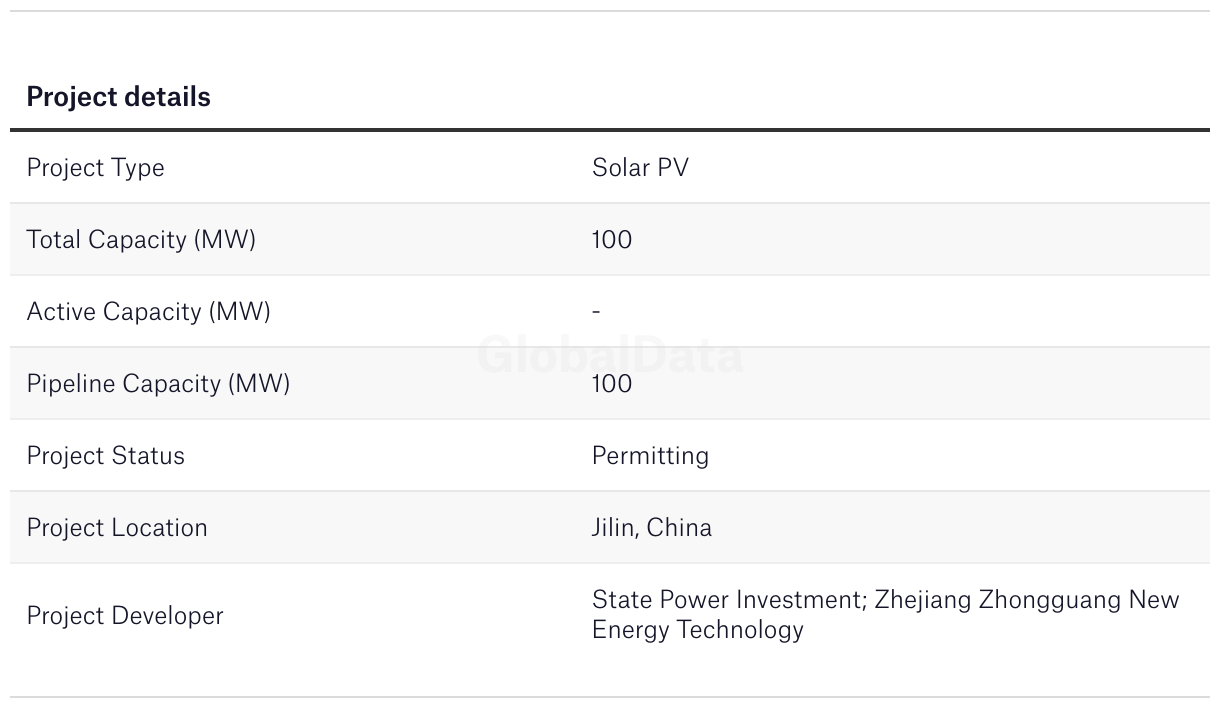The width and height of the screenshot is (1220, 708).
Task: Click the Energy Technology developer text line
Action: coord(698,630)
